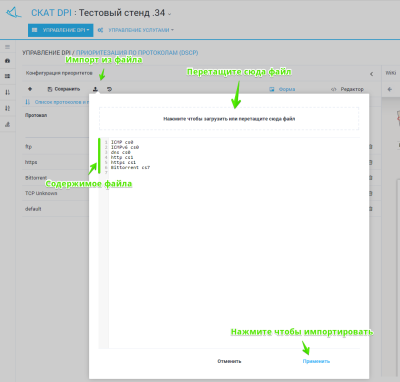Click the 'dns cs0' line in editor
The width and height of the screenshot is (400, 382).
click(x=121, y=152)
